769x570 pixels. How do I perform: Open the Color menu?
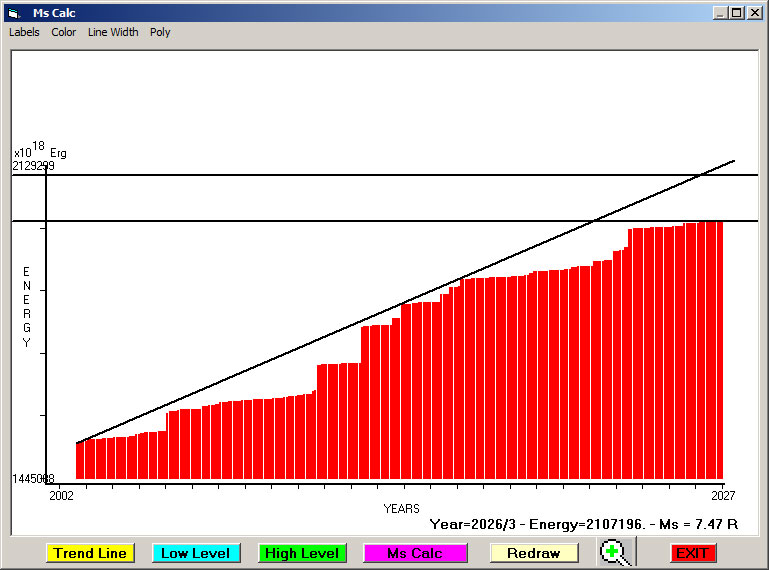pyautogui.click(x=64, y=32)
